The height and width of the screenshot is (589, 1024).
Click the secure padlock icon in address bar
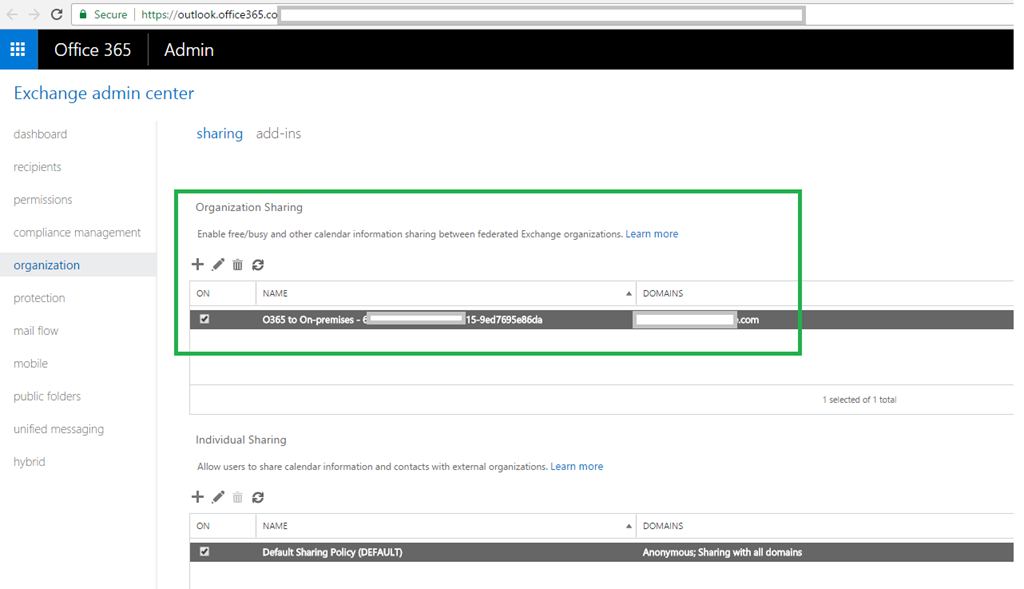coord(83,14)
